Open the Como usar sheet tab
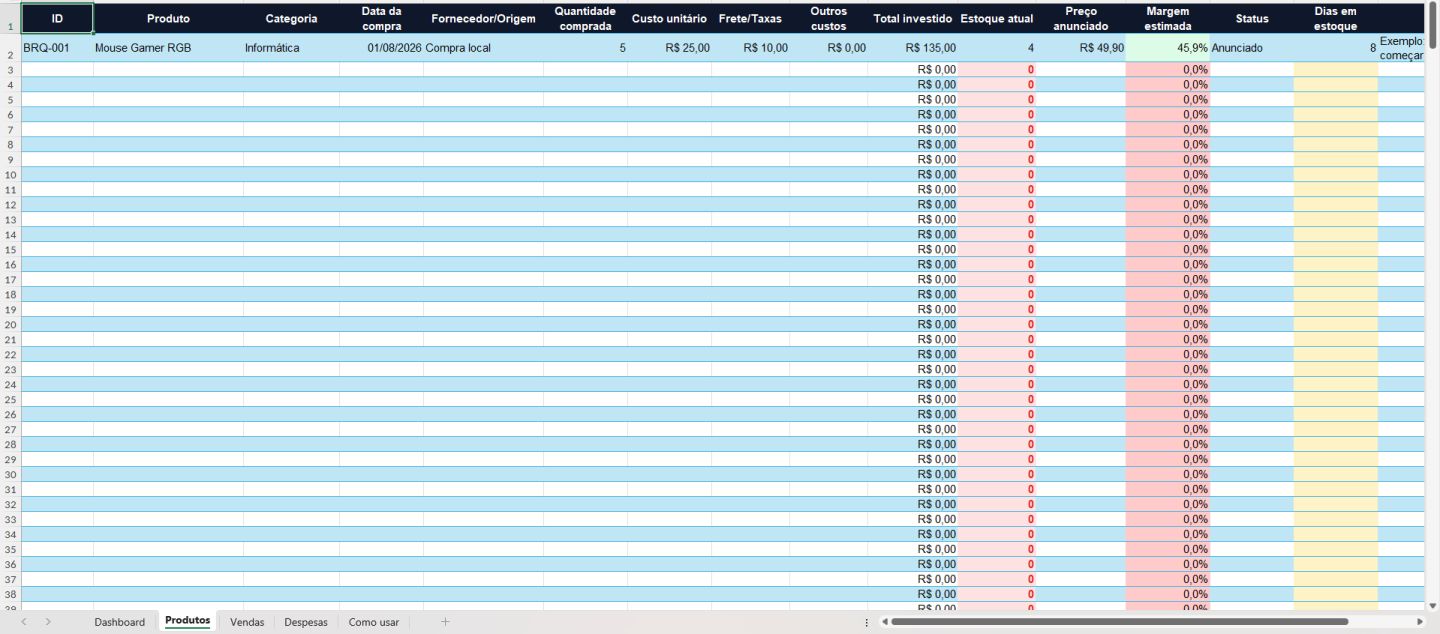Screen dimensions: 1440x634 tap(374, 622)
